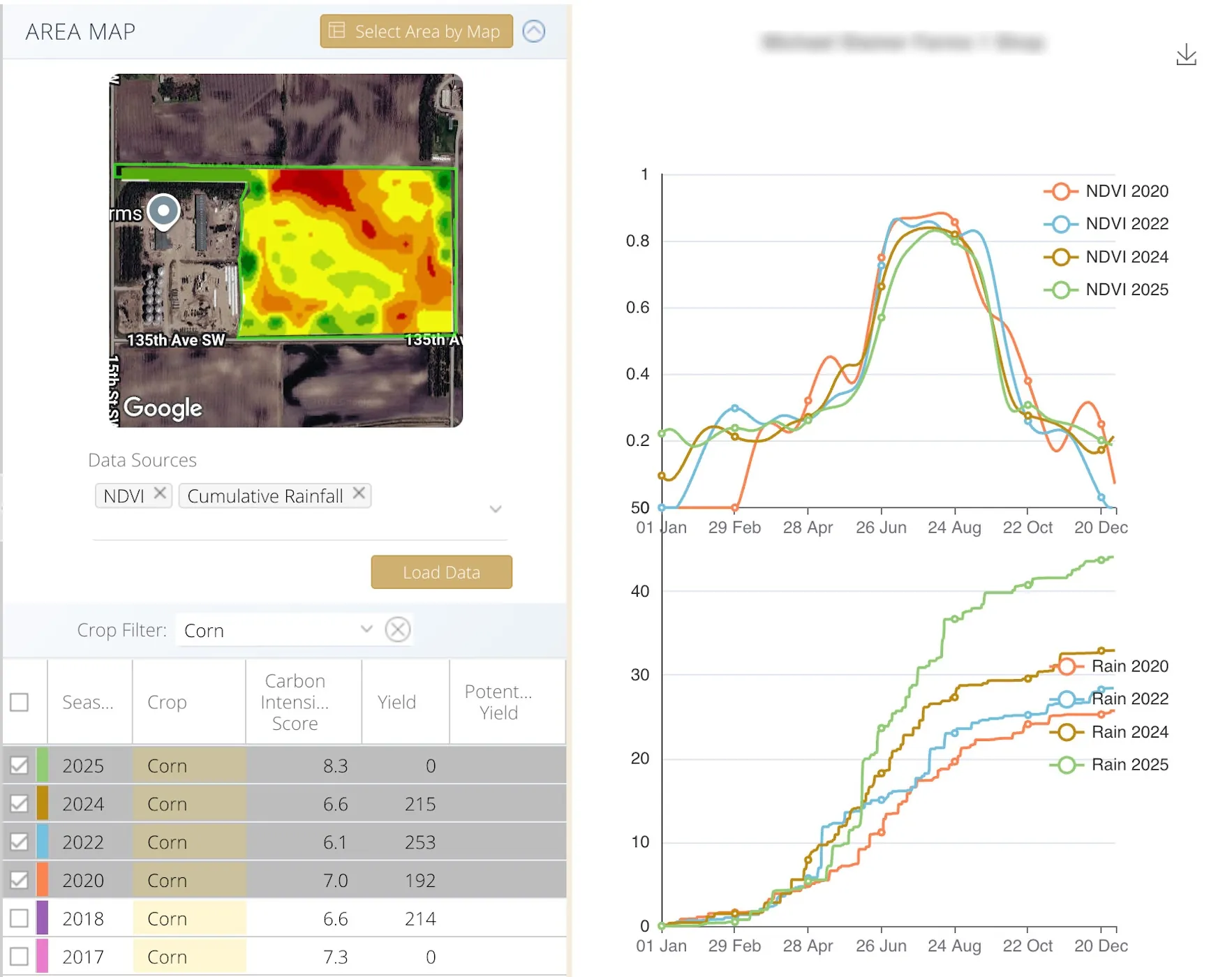Toggle Rain 2025 legend series
This screenshot has width=1232, height=977.
(x=1110, y=765)
